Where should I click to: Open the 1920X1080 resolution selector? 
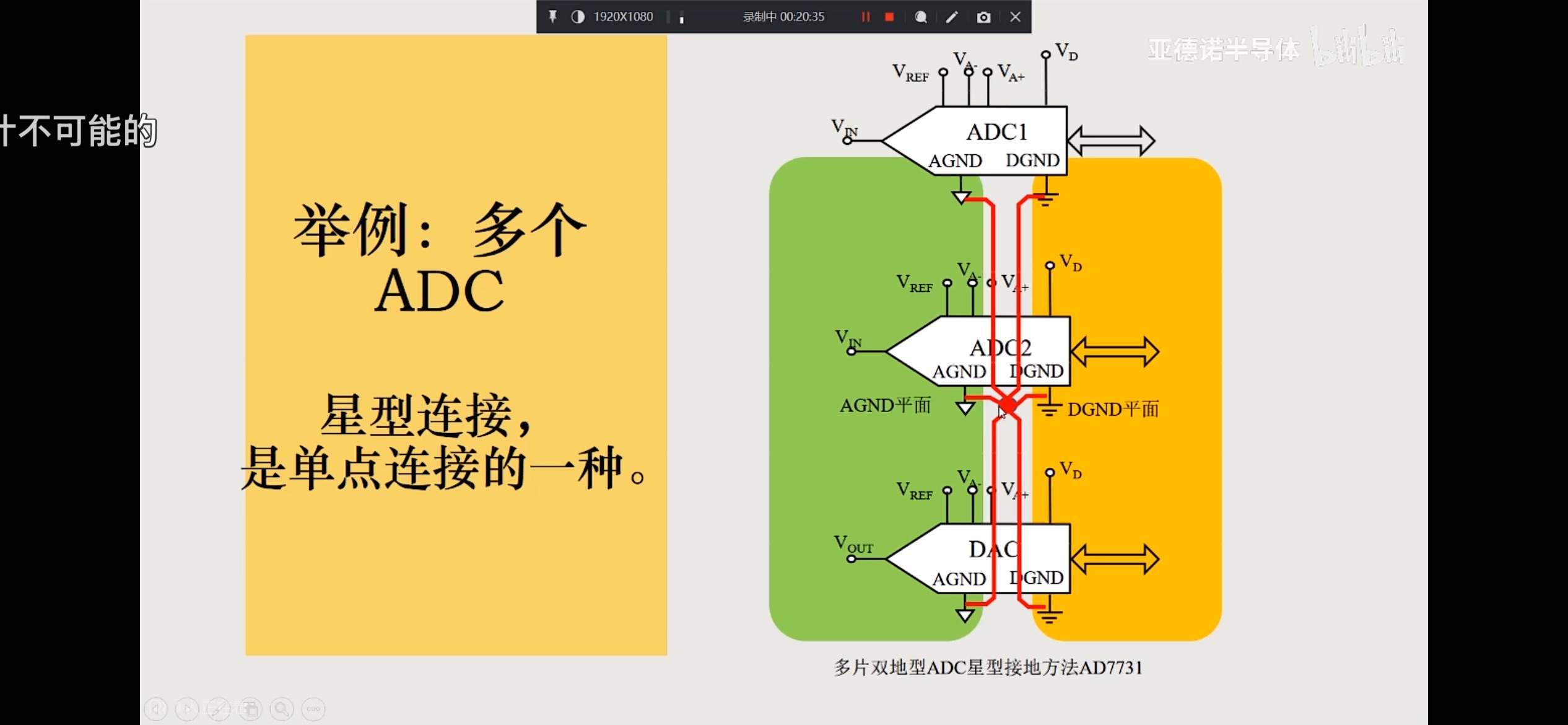[x=623, y=17]
